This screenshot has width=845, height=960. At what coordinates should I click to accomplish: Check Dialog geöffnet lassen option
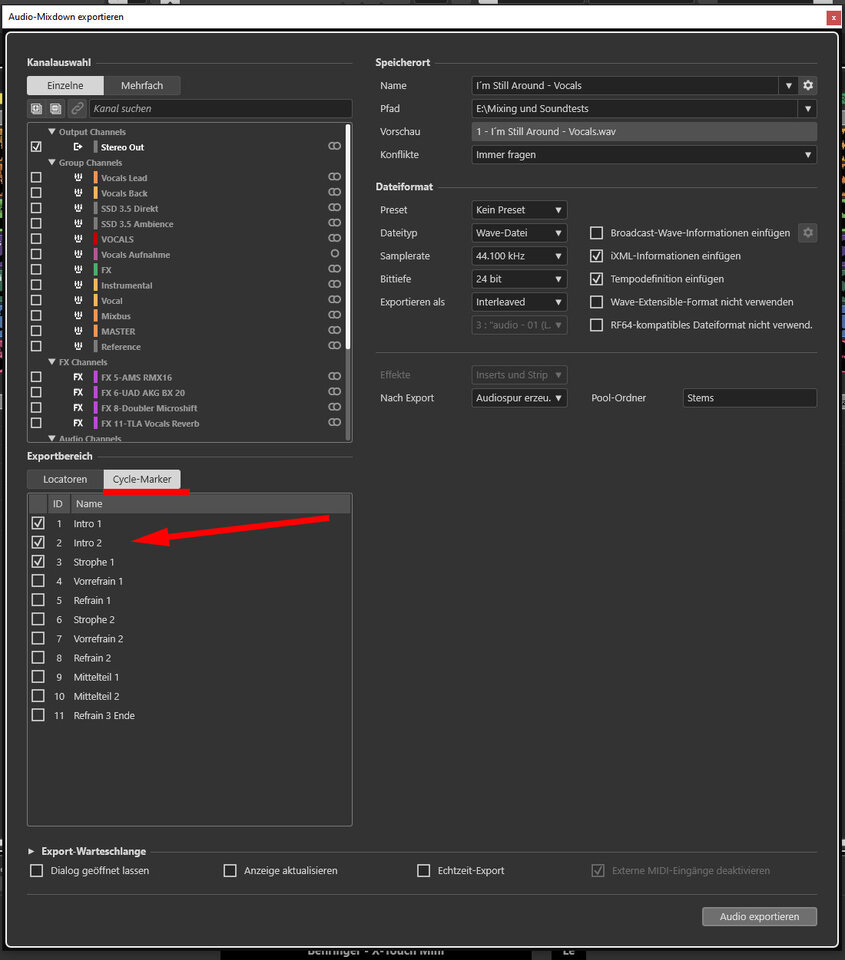[x=36, y=871]
